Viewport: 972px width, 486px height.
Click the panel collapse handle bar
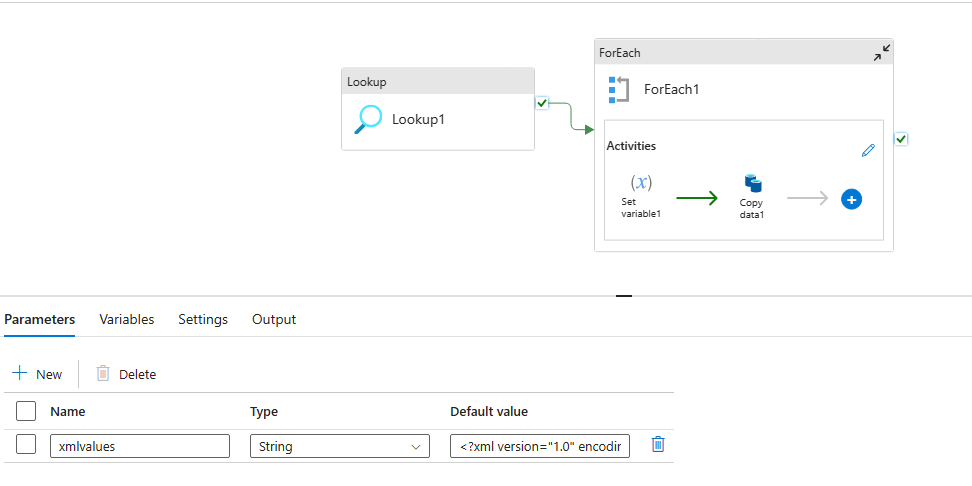click(x=624, y=296)
